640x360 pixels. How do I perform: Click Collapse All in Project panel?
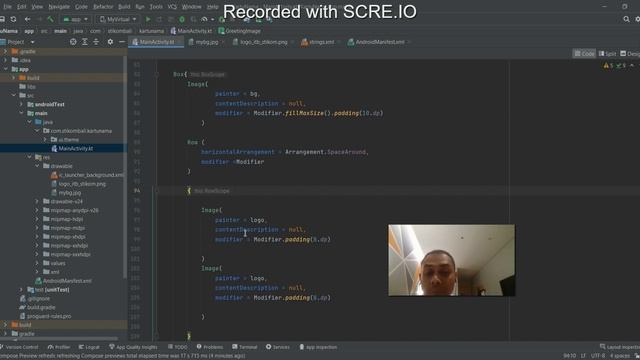96,42
